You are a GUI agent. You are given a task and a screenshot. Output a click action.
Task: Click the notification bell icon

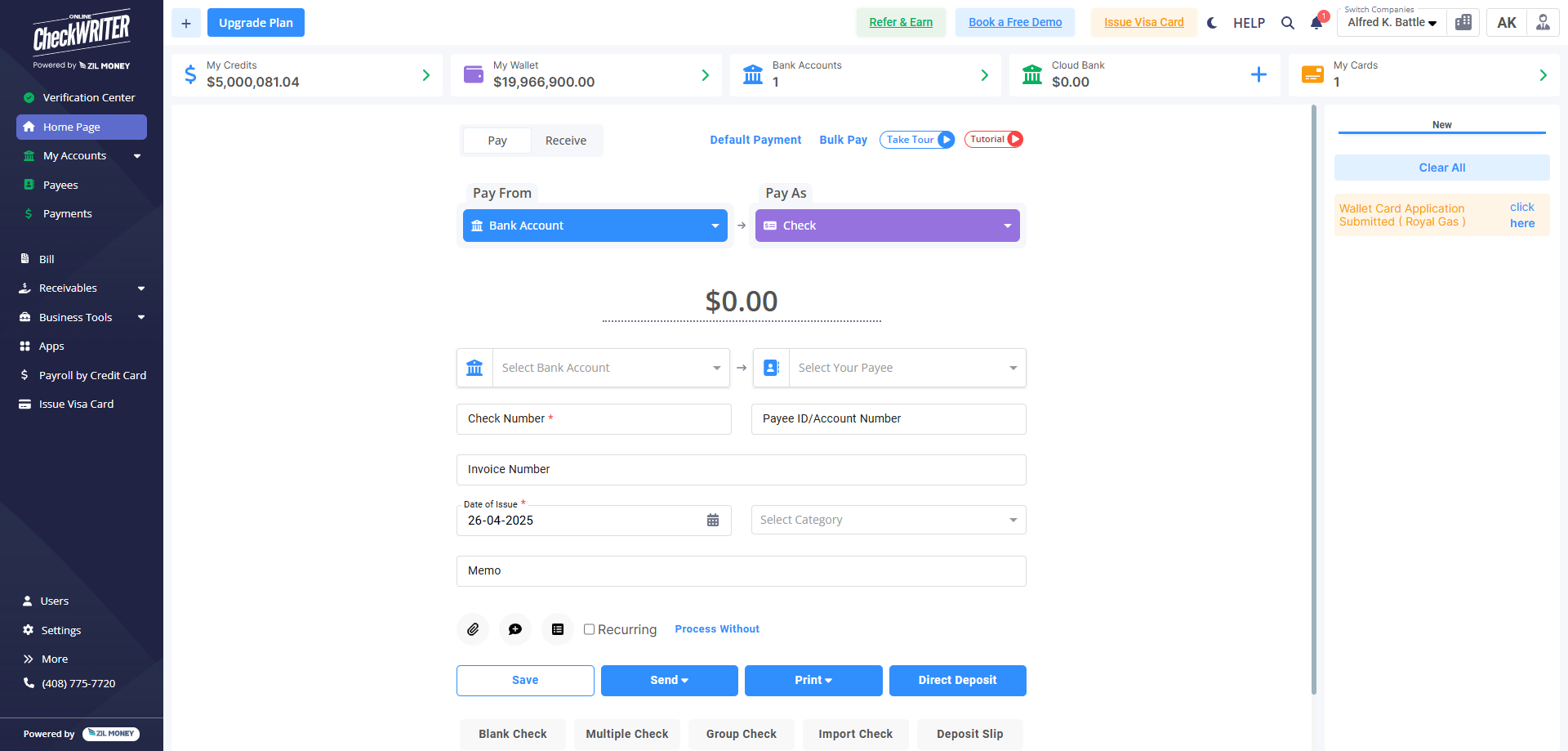1316,23
